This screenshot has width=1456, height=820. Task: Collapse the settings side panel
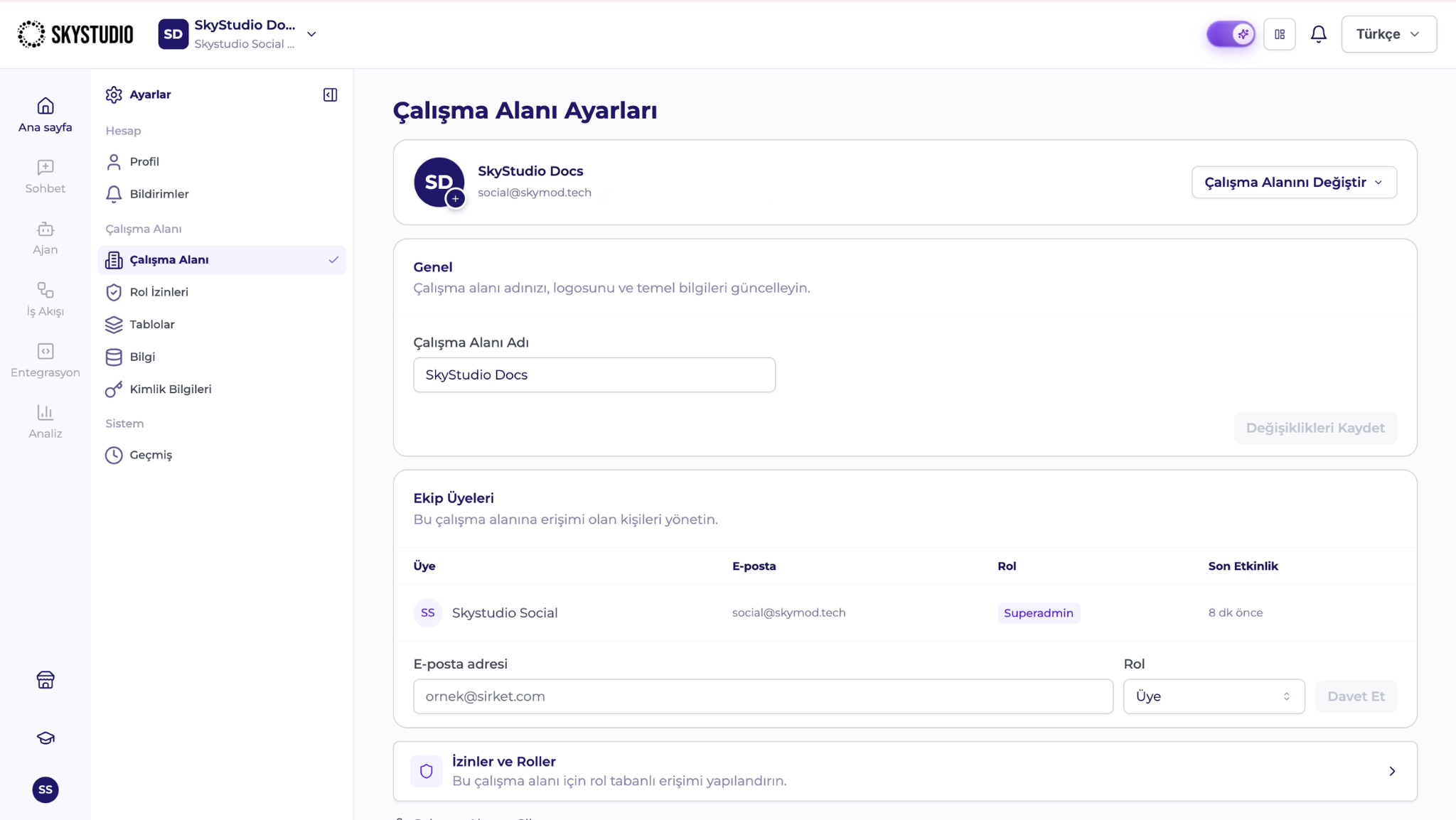330,95
